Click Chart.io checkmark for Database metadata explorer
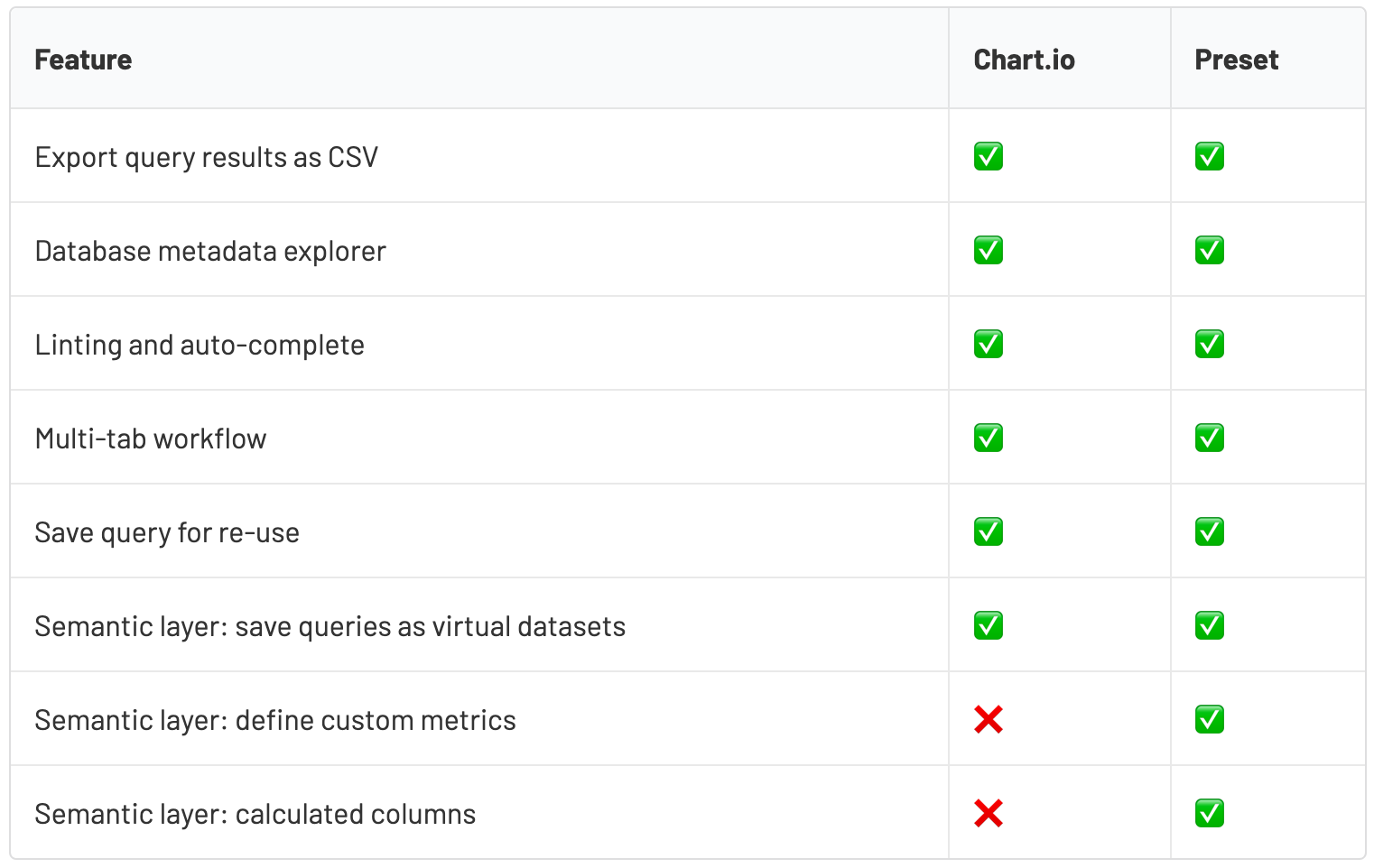Image resolution: width=1374 pixels, height=868 pixels. tap(989, 251)
